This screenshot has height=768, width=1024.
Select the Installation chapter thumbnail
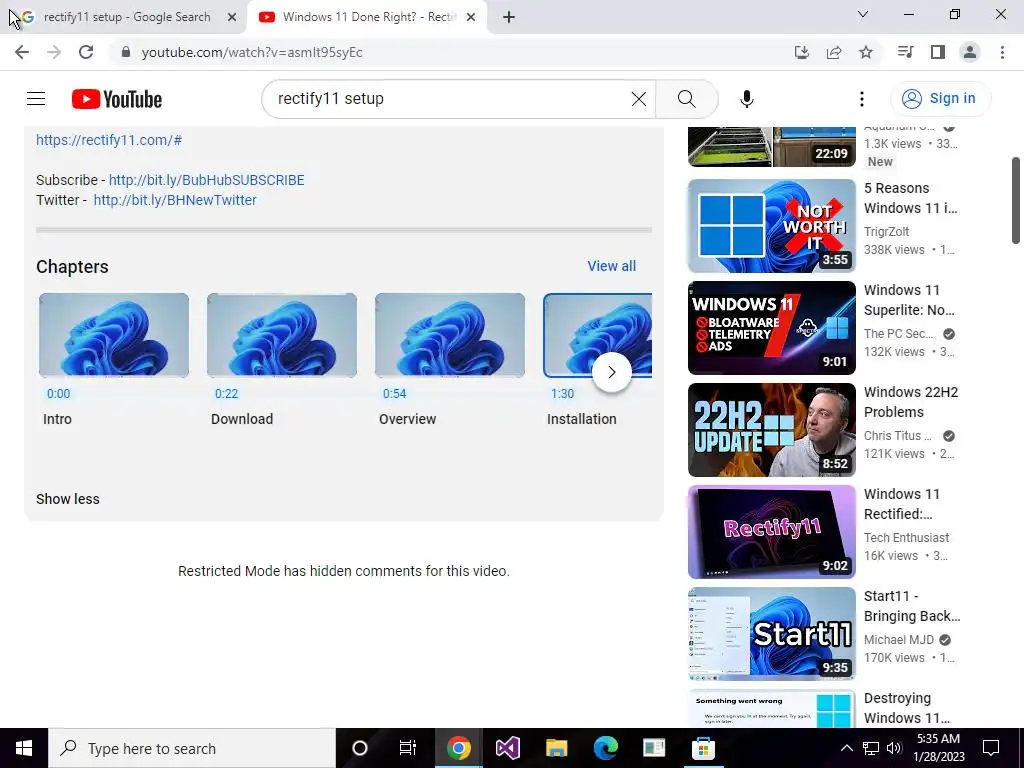[x=598, y=335]
